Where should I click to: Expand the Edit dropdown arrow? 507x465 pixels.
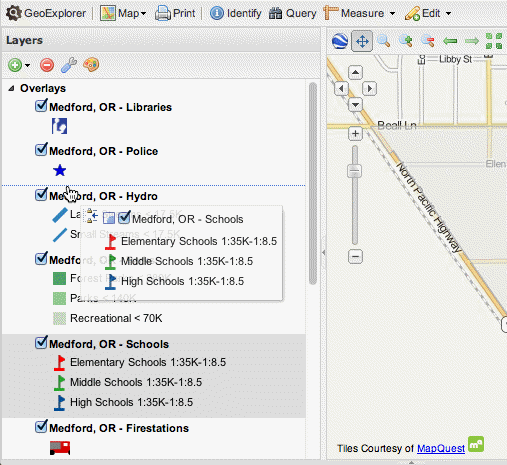pos(448,13)
